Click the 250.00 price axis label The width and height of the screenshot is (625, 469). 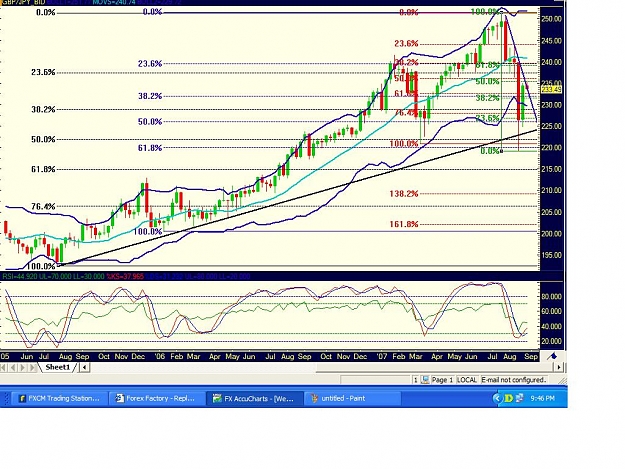[552, 19]
